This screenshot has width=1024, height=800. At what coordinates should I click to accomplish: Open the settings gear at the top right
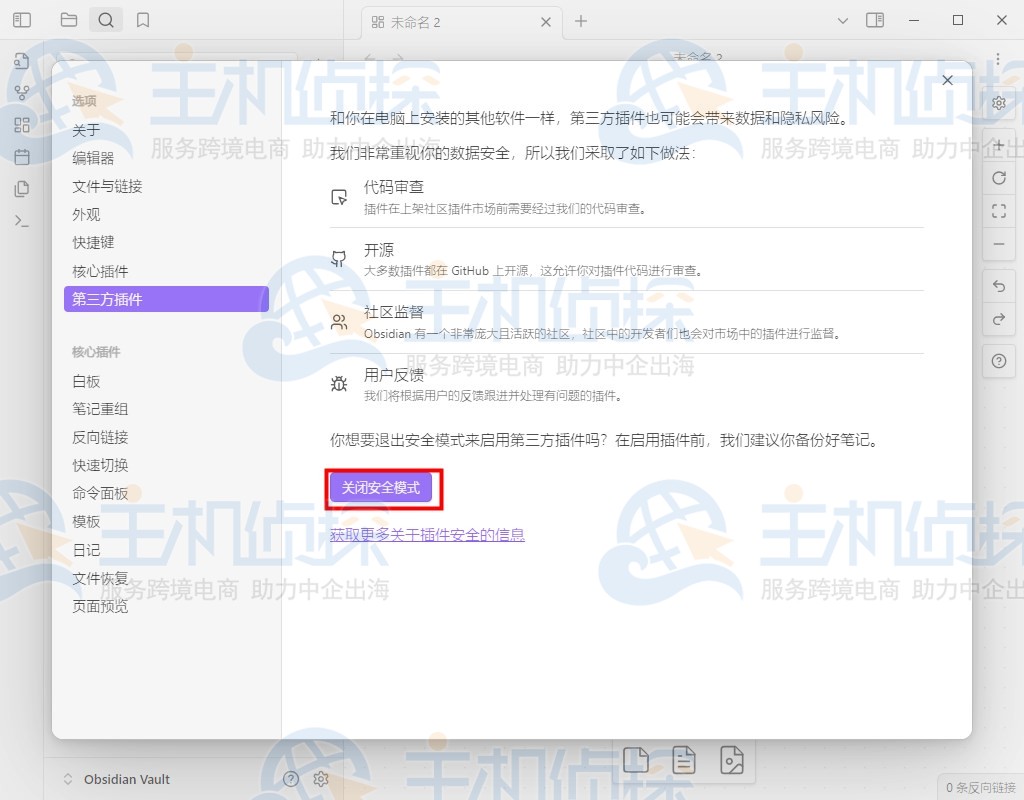(997, 103)
